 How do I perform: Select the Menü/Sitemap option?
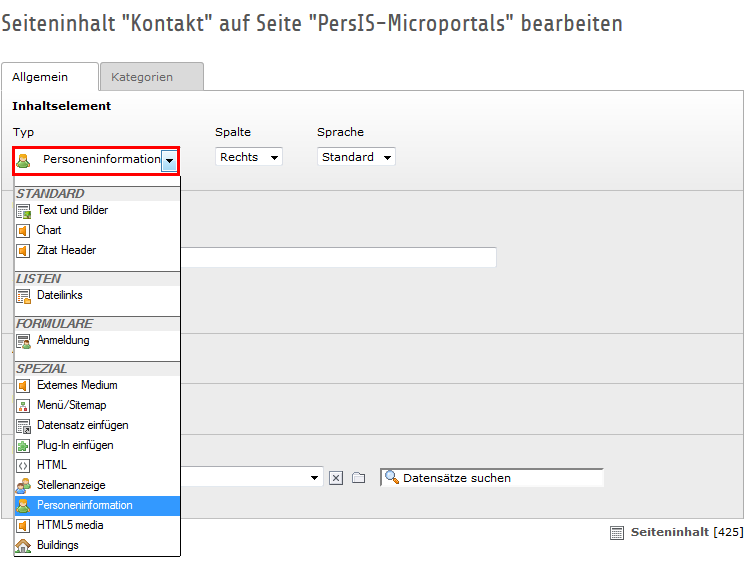point(71,406)
